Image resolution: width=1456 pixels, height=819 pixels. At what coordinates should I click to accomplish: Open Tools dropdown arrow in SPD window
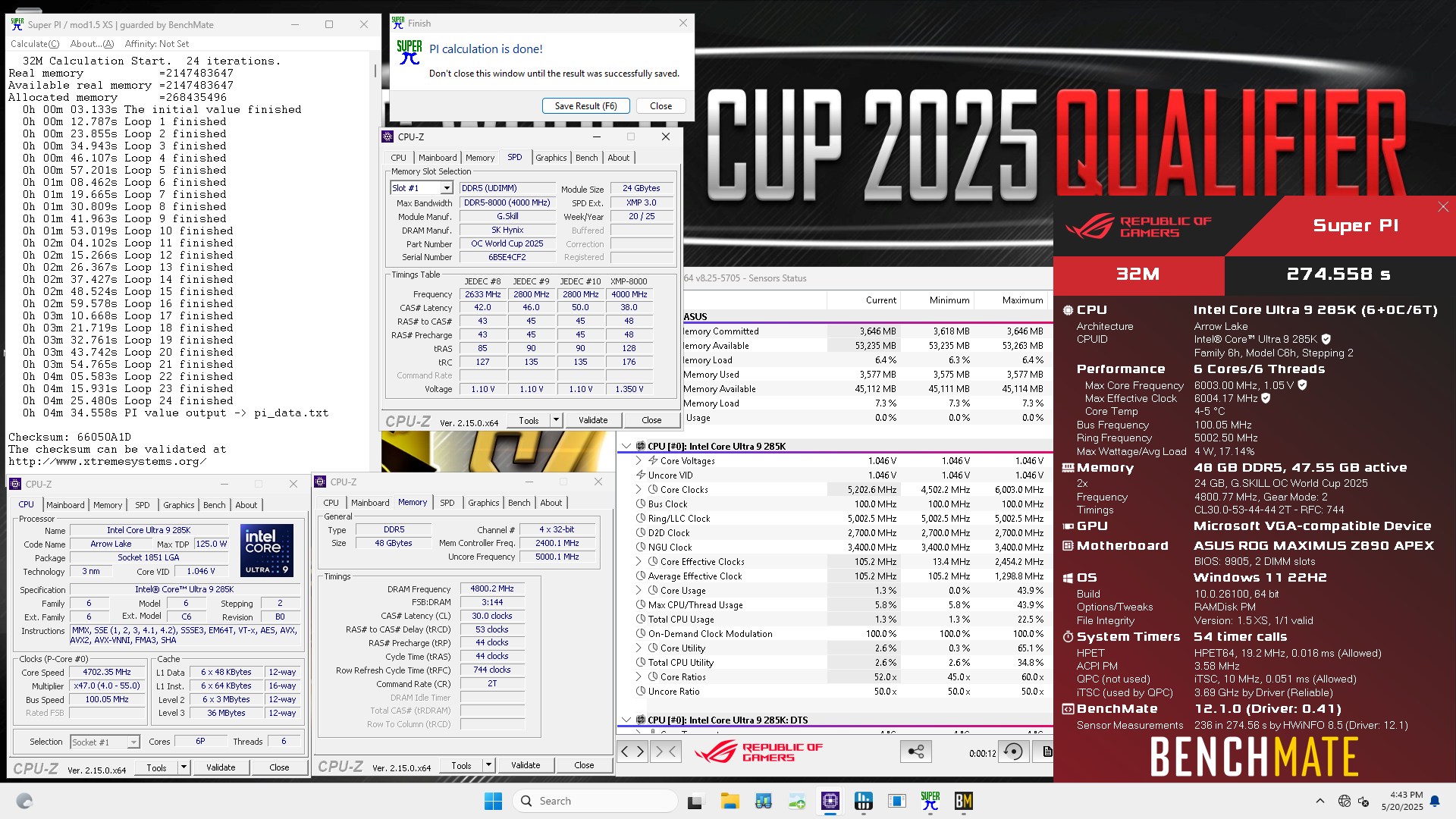click(556, 420)
